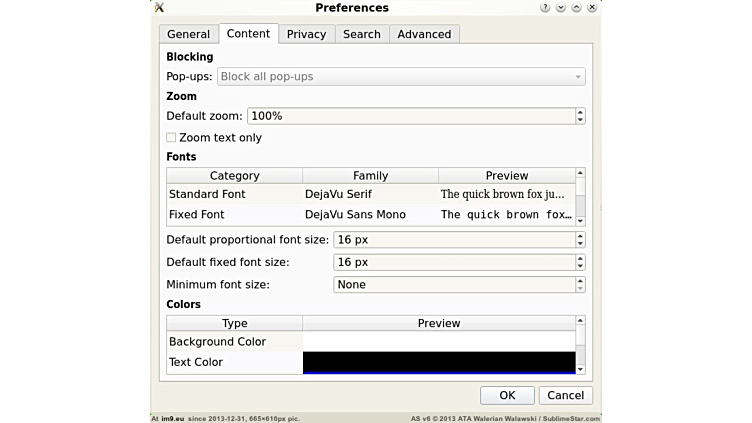Click the Default fixed font size field
This screenshot has width=752, height=423.
(453, 262)
